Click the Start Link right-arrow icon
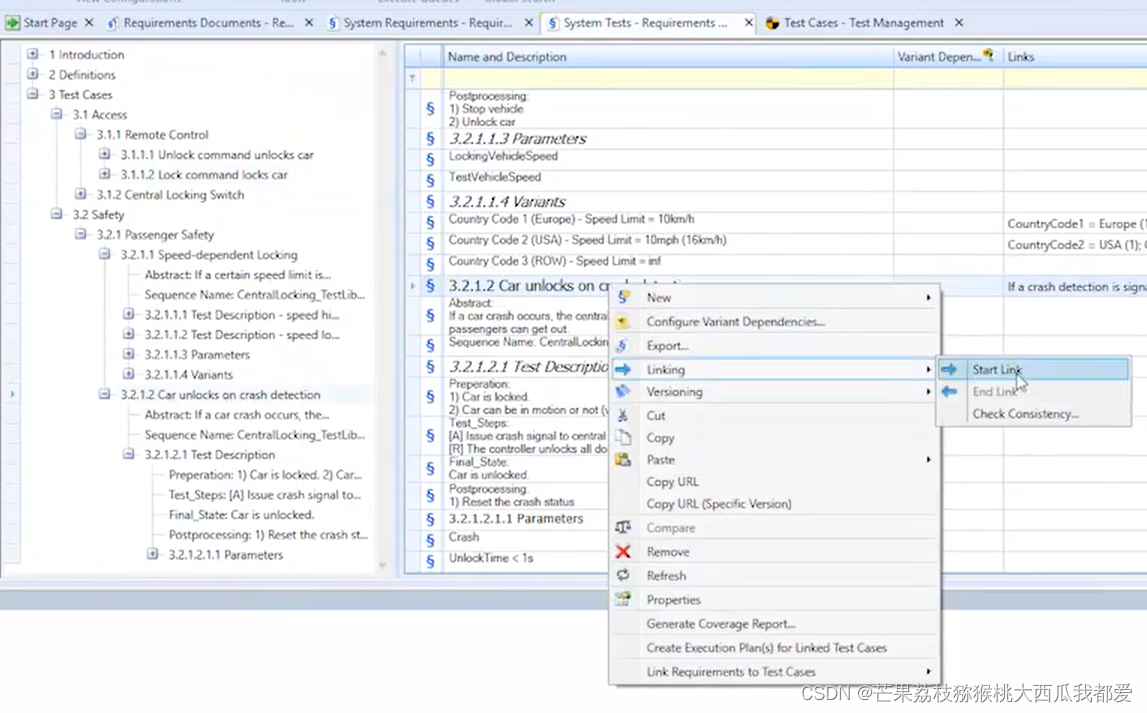 949,369
